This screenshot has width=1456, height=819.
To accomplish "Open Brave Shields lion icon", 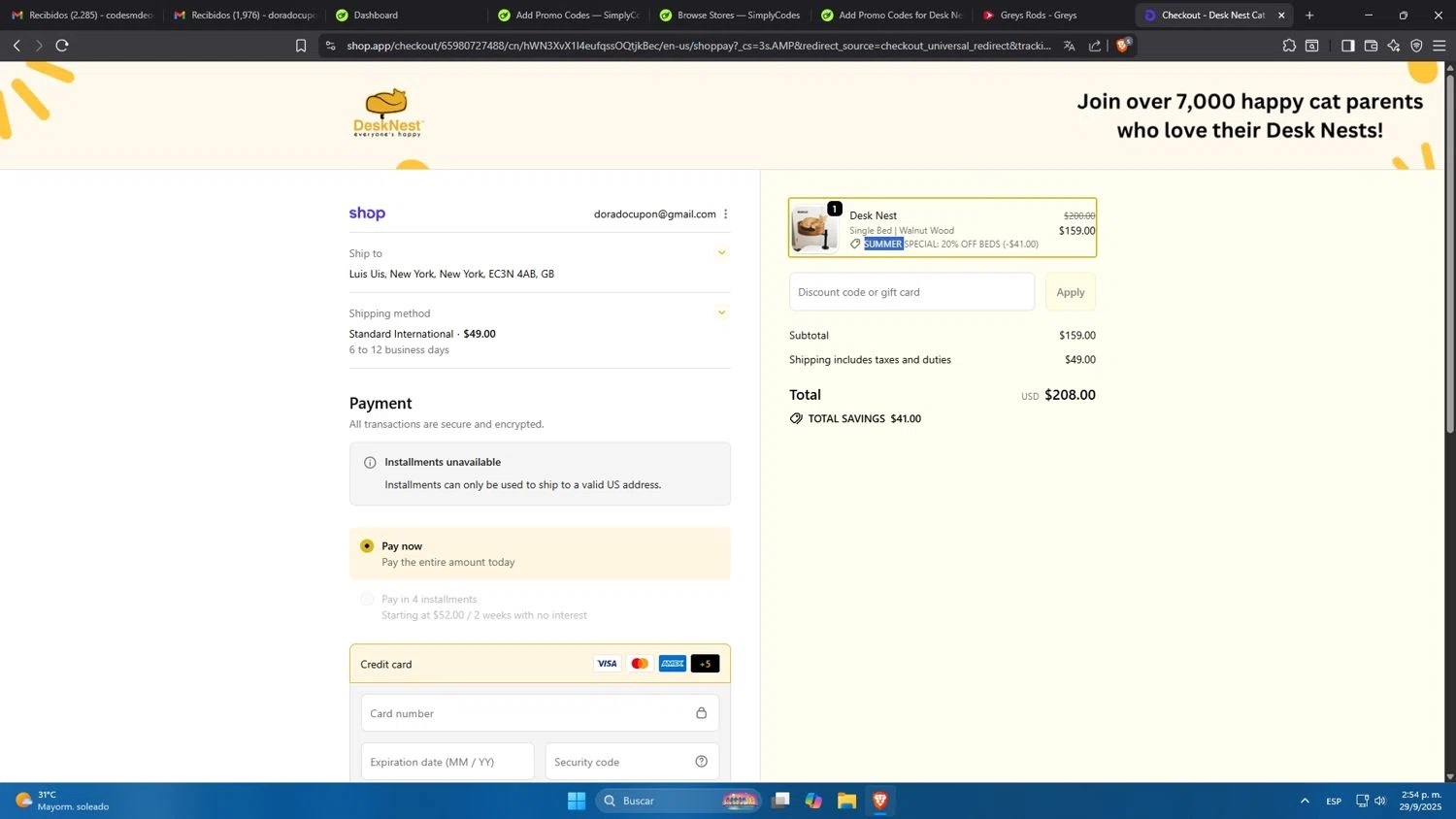I will pyautogui.click(x=1123, y=45).
